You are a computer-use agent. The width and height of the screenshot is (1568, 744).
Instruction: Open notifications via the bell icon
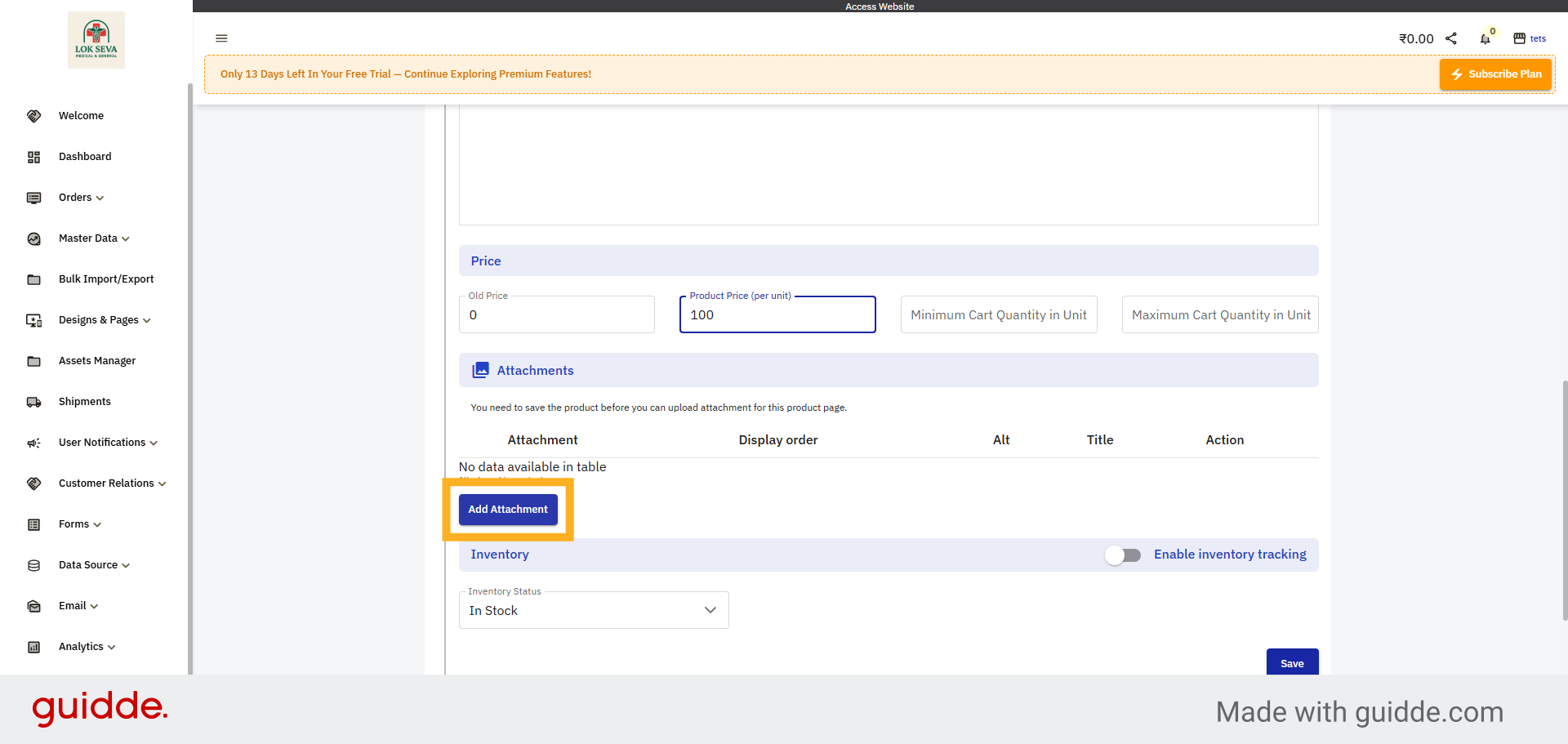click(1486, 38)
